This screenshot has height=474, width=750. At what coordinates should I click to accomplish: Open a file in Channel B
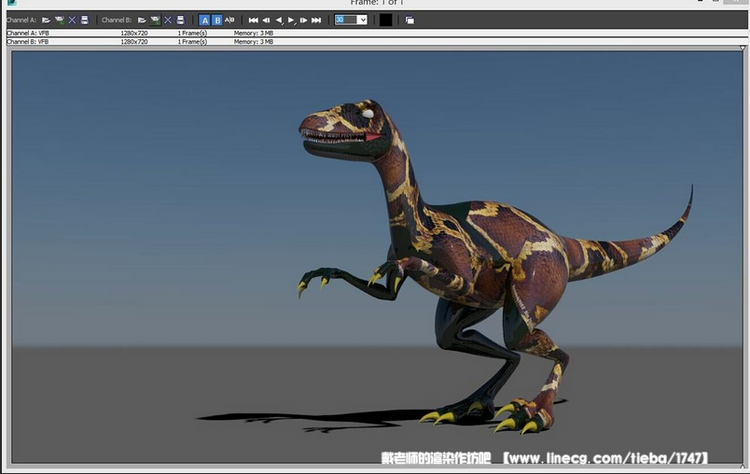[x=142, y=20]
